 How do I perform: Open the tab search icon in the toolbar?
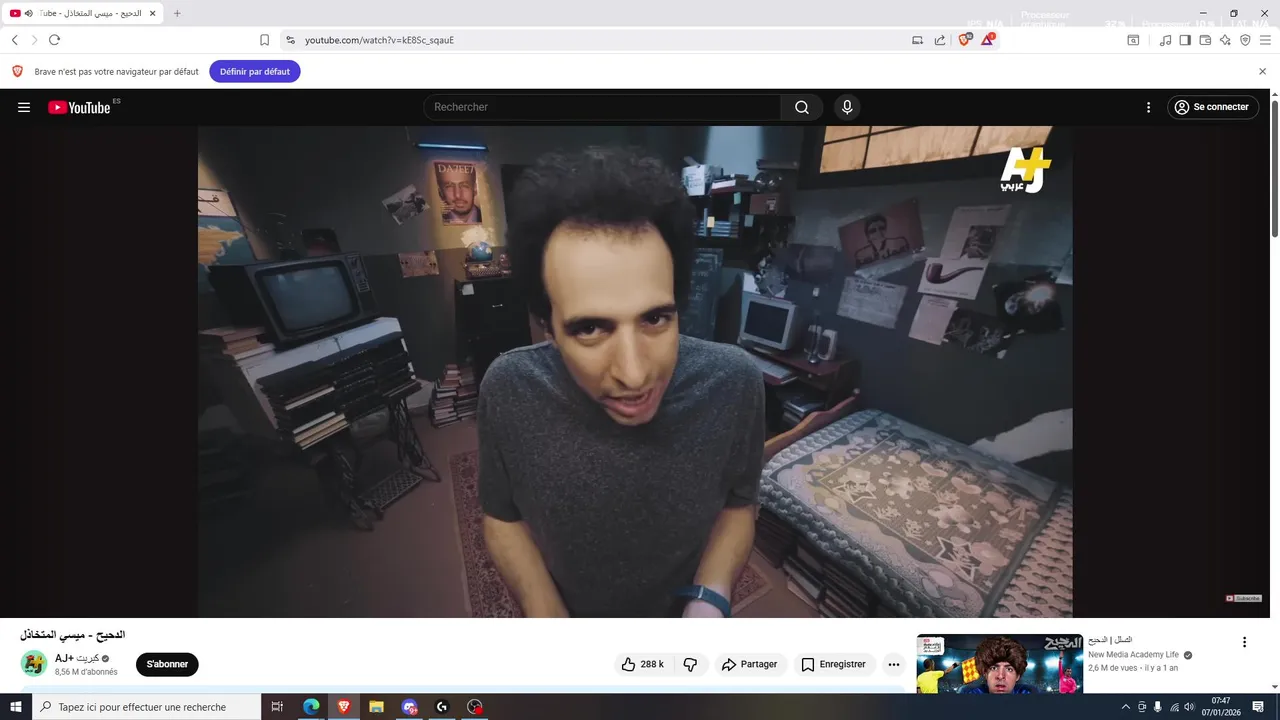[1133, 40]
